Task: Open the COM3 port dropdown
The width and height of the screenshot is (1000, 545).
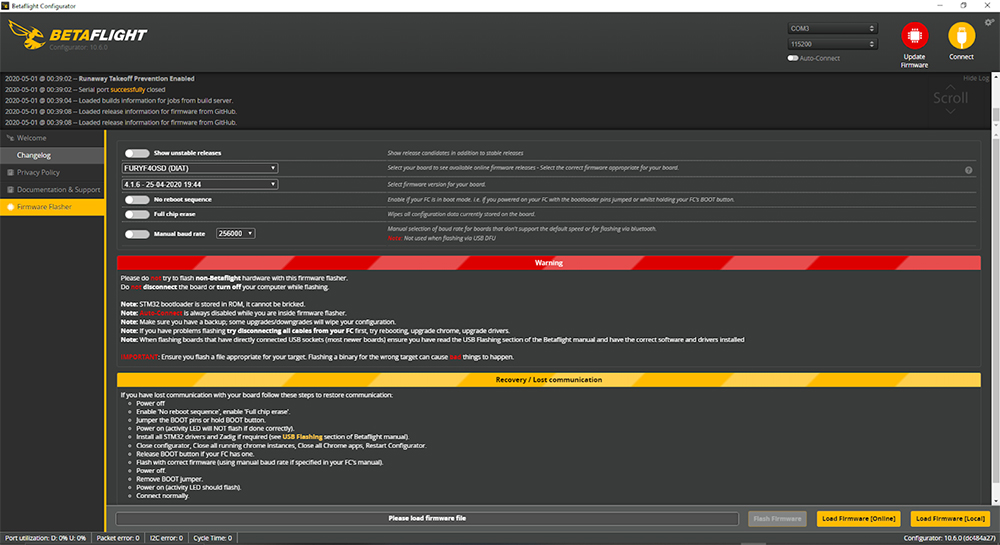Action: point(832,28)
